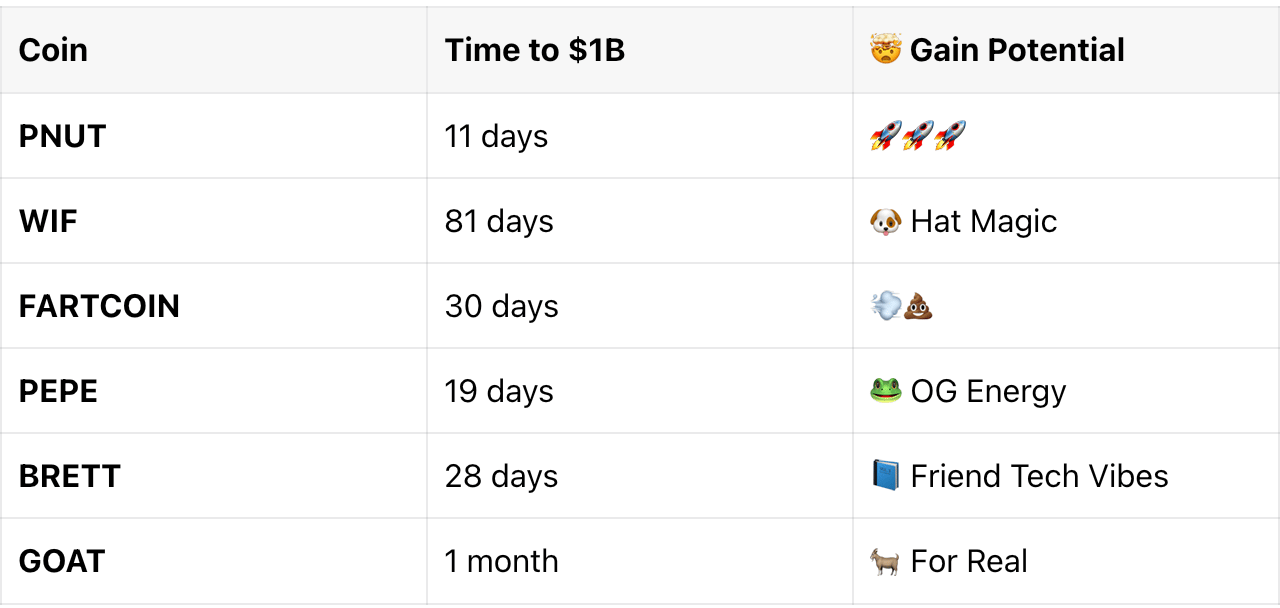The image size is (1280, 608).
Task: Click the wind puff emoji in FARTCOIN row
Action: coord(885,306)
